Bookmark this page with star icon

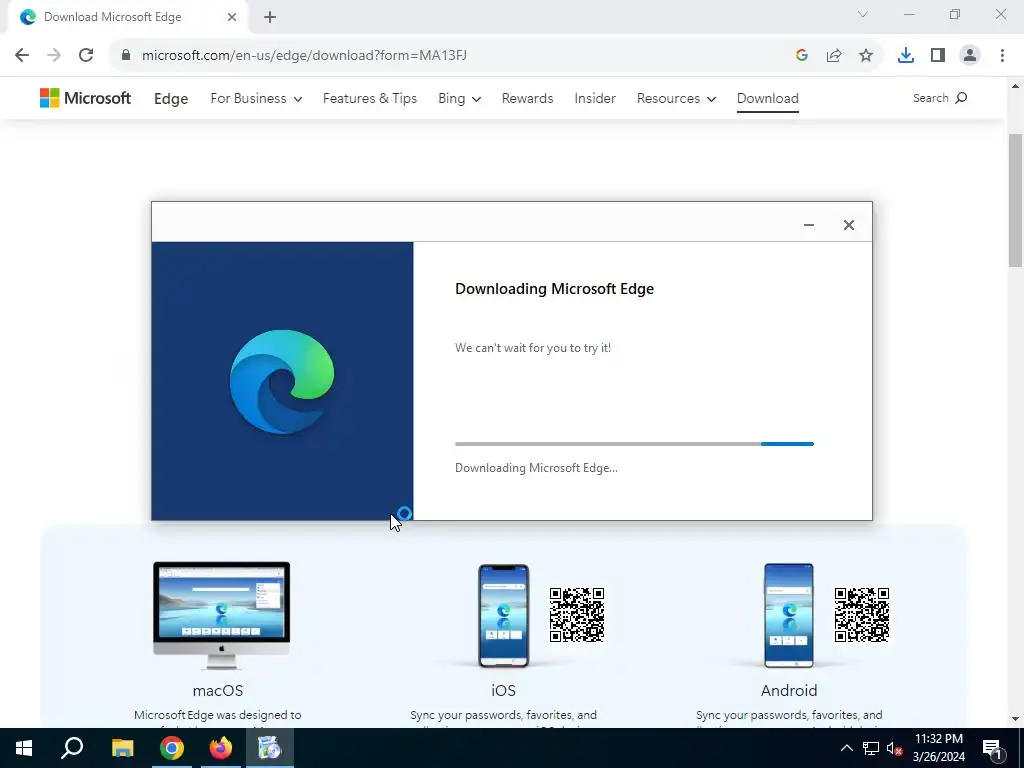click(866, 56)
